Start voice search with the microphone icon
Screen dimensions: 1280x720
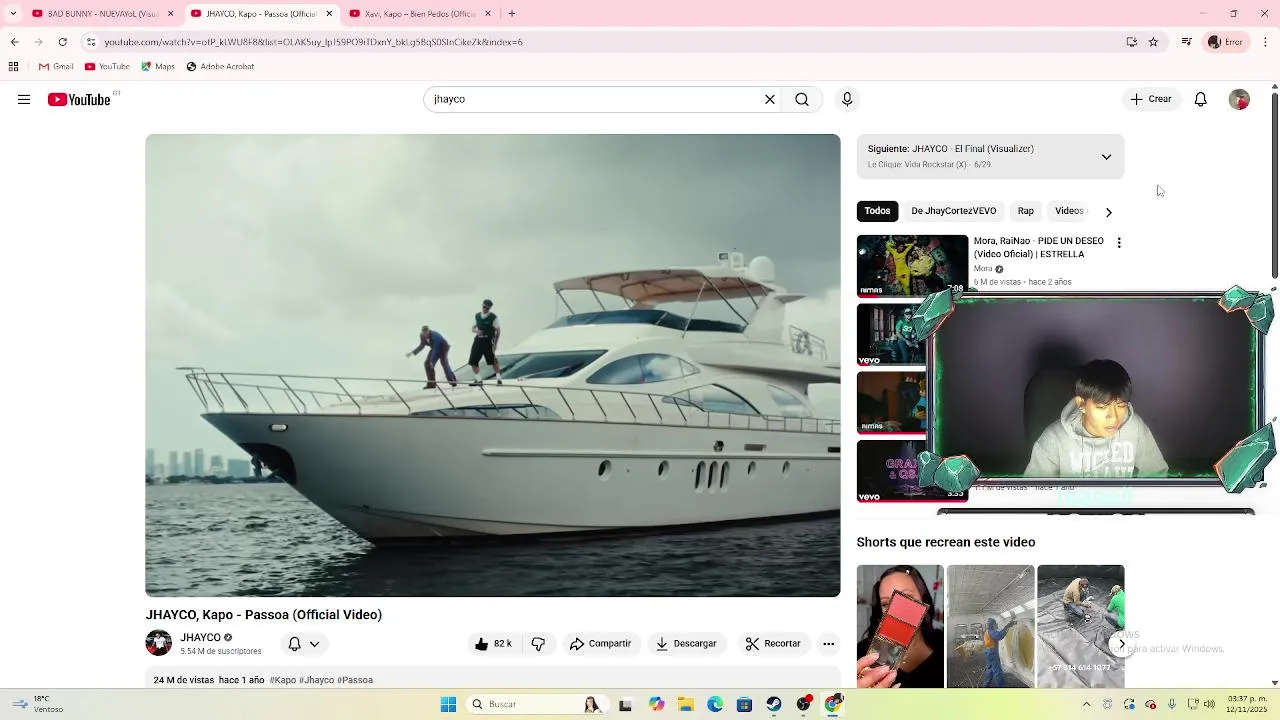tap(847, 99)
